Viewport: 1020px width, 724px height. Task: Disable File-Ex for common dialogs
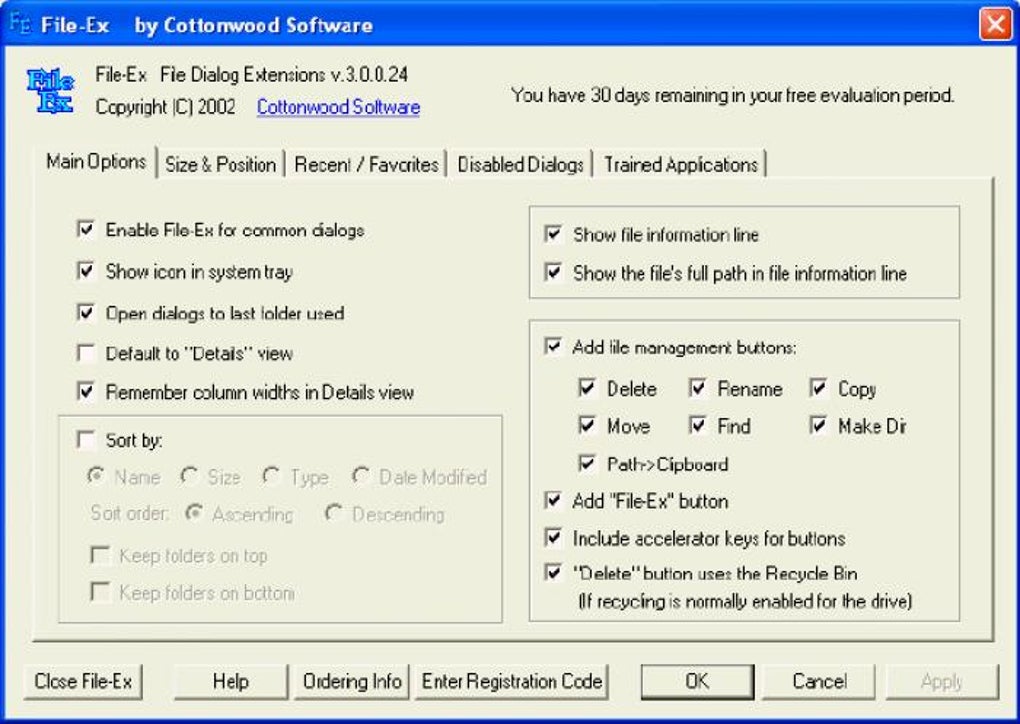pyautogui.click(x=86, y=228)
